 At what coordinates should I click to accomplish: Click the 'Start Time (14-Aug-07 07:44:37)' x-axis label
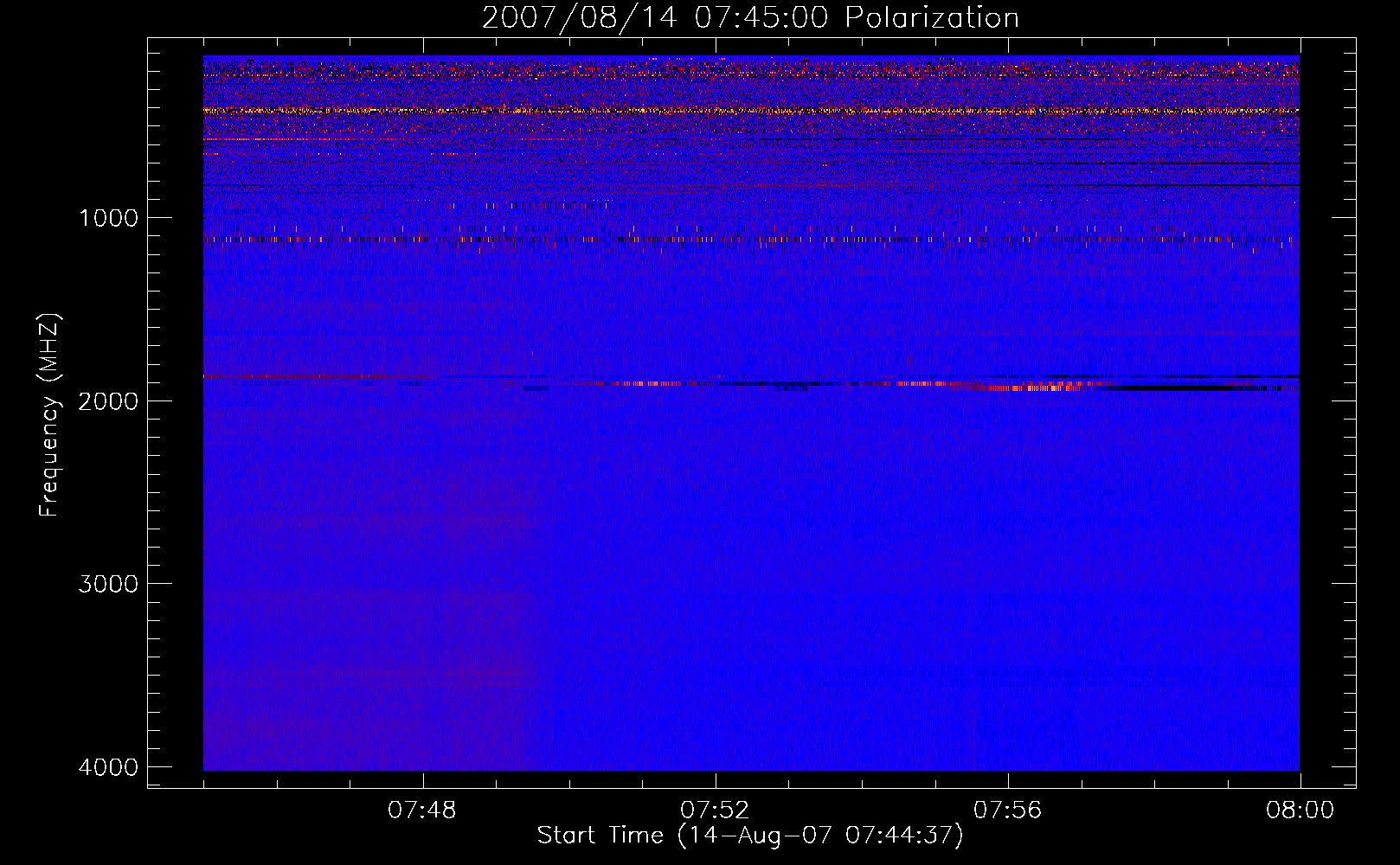(749, 836)
